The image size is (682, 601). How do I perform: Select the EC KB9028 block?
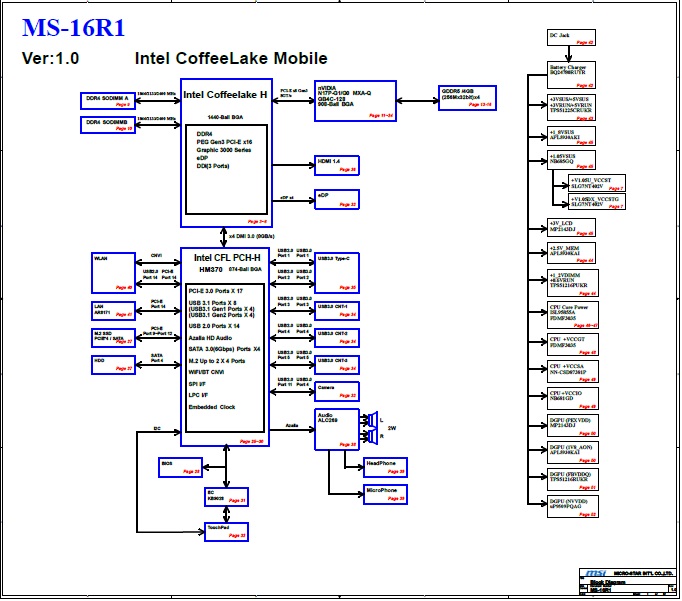pyautogui.click(x=227, y=497)
